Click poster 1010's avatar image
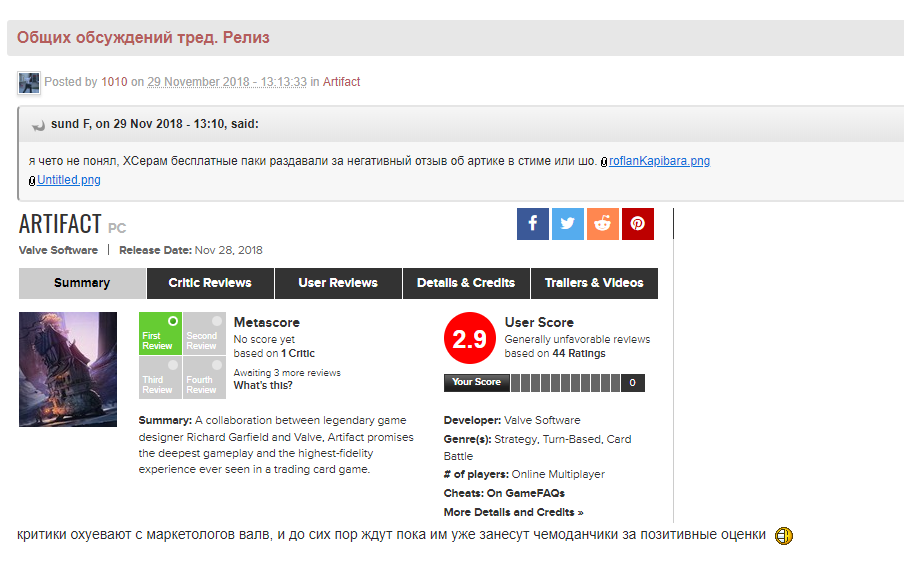904x561 pixels. click(29, 82)
